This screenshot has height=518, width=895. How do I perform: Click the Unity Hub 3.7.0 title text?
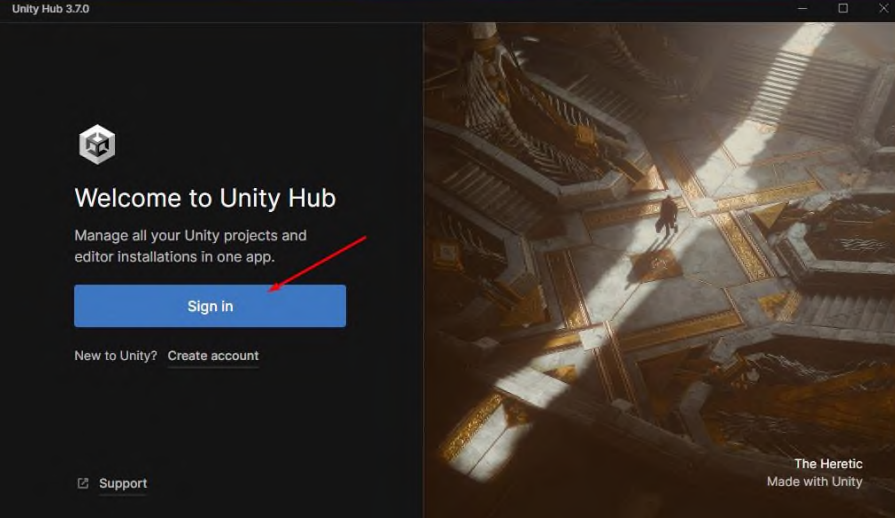pyautogui.click(x=50, y=9)
